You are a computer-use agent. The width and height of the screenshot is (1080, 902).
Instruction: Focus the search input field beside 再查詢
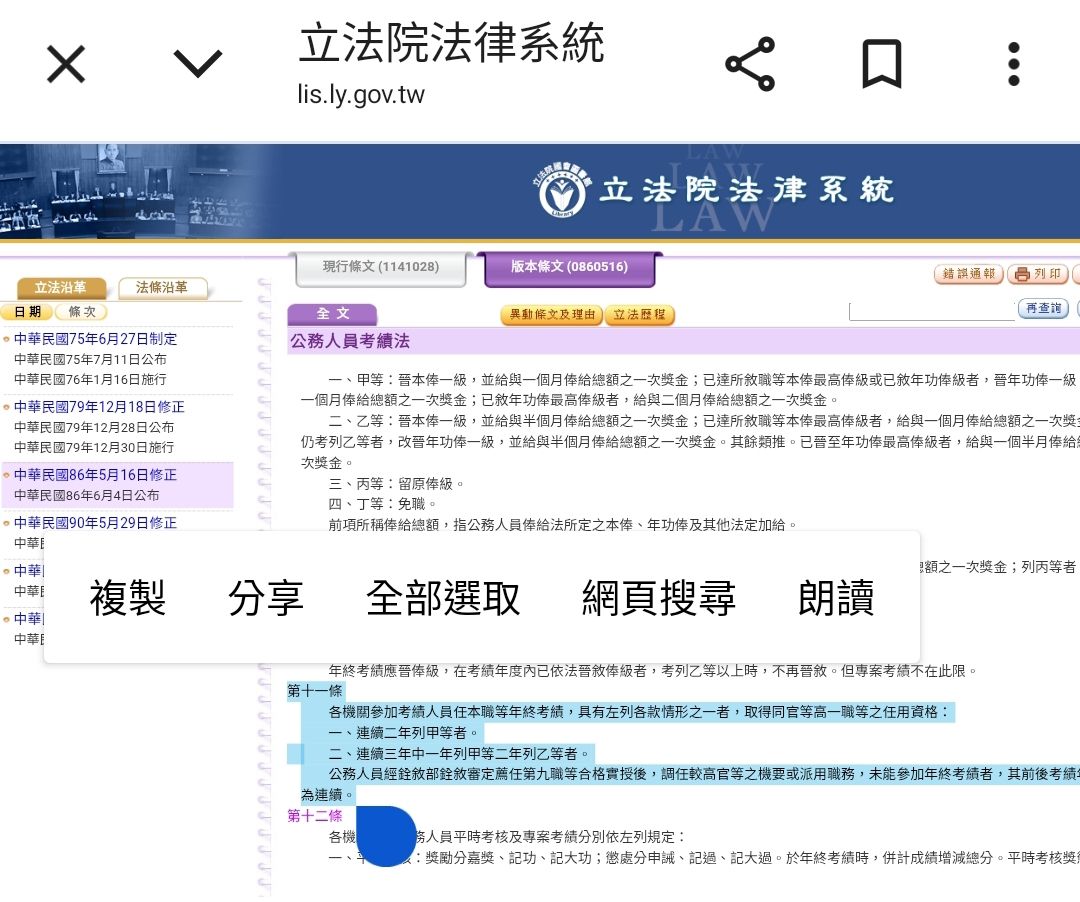[930, 311]
